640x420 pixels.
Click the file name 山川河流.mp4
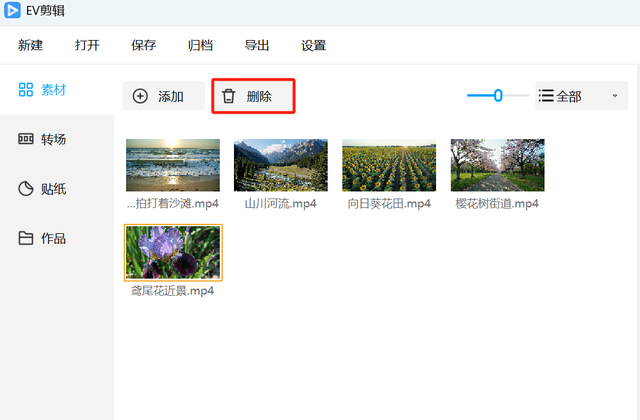tap(281, 203)
